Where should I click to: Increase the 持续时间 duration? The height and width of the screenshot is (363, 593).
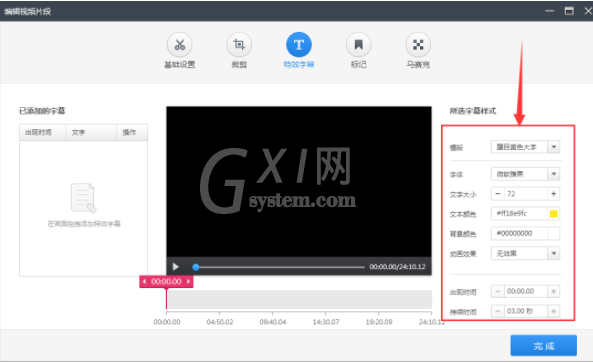[554, 311]
